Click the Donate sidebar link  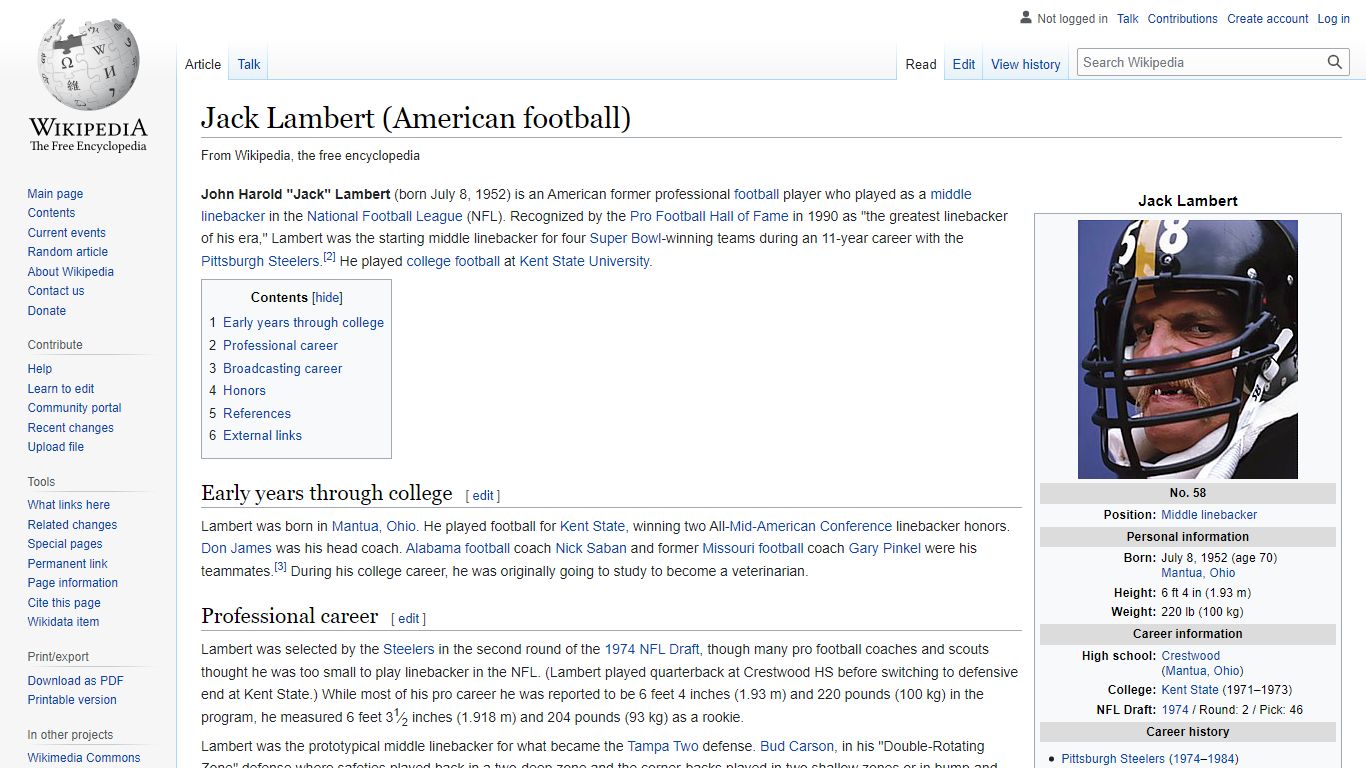46,311
